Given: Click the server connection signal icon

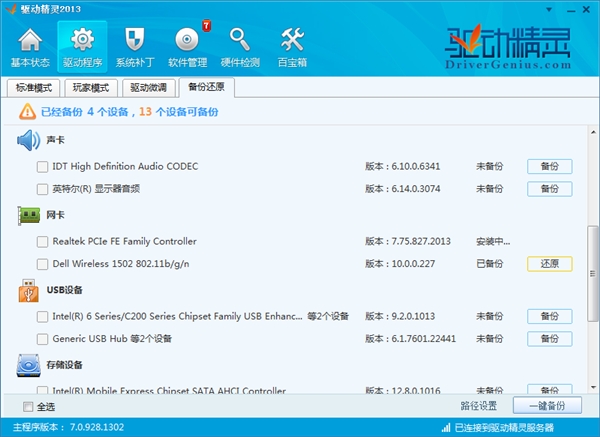Looking at the screenshot, I should tap(446, 427).
